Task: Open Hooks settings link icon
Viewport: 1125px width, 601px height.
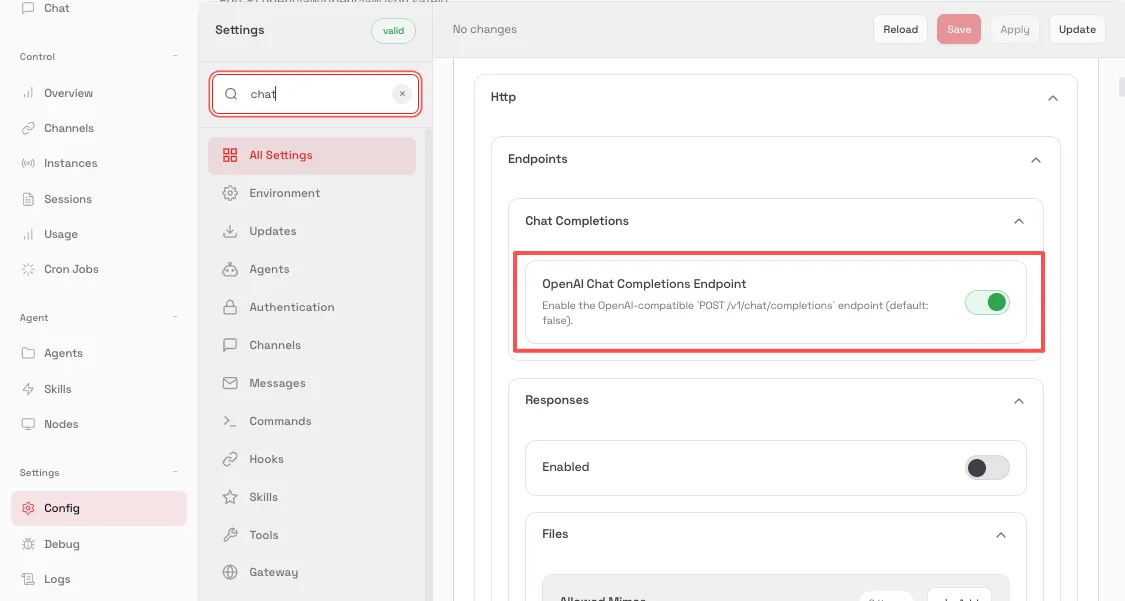Action: pos(230,459)
